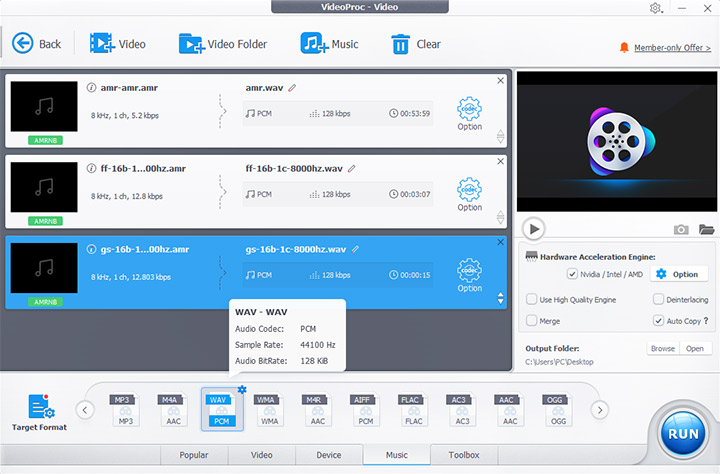Show info for ff-16b-1...00hz.amr file
This screenshot has height=474, width=720.
coord(91,168)
